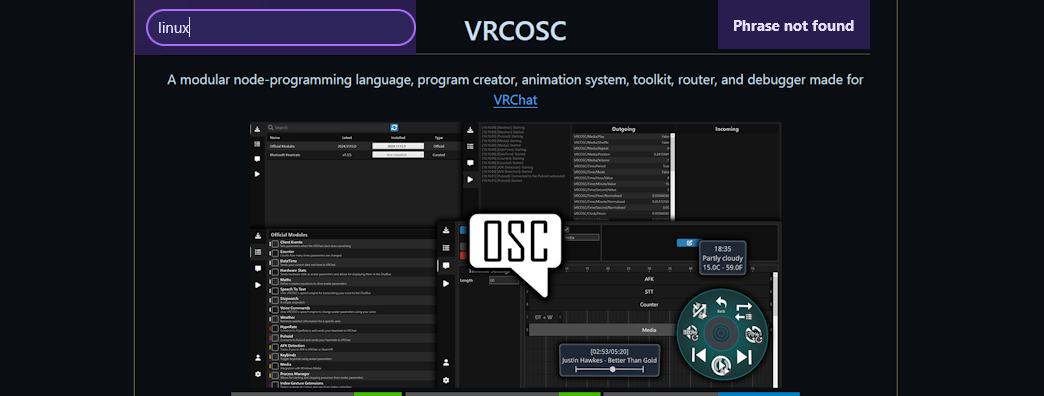Select the Incoming parameters header

pos(726,129)
